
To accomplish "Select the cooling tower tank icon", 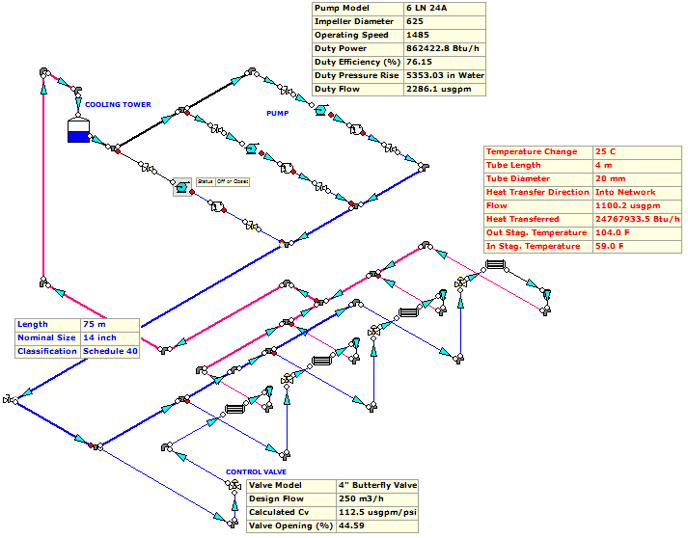I will tap(77, 131).
